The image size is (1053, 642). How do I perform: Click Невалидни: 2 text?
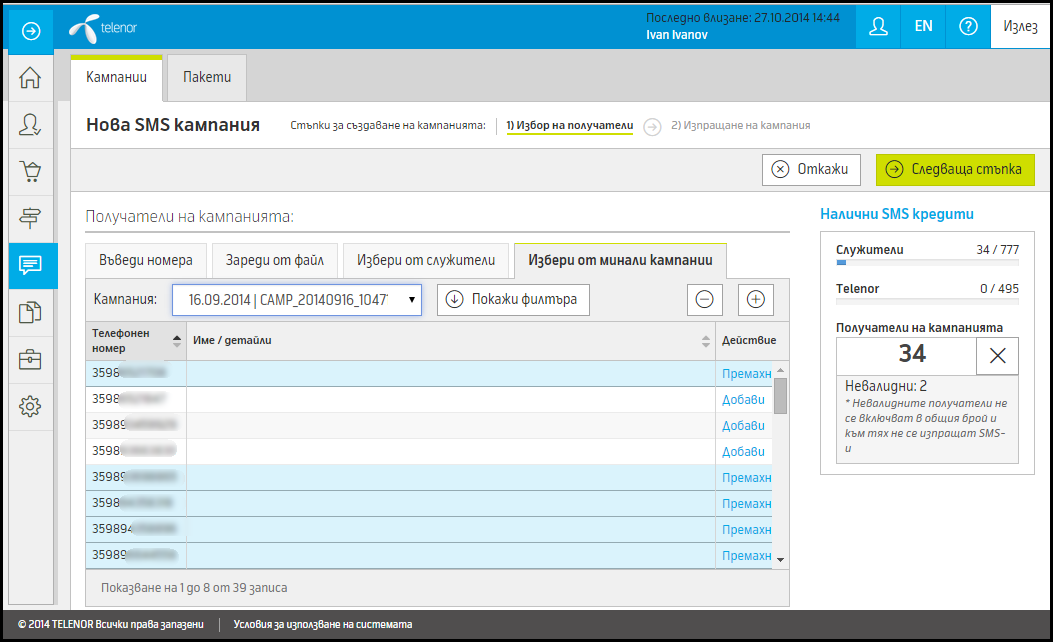point(886,386)
